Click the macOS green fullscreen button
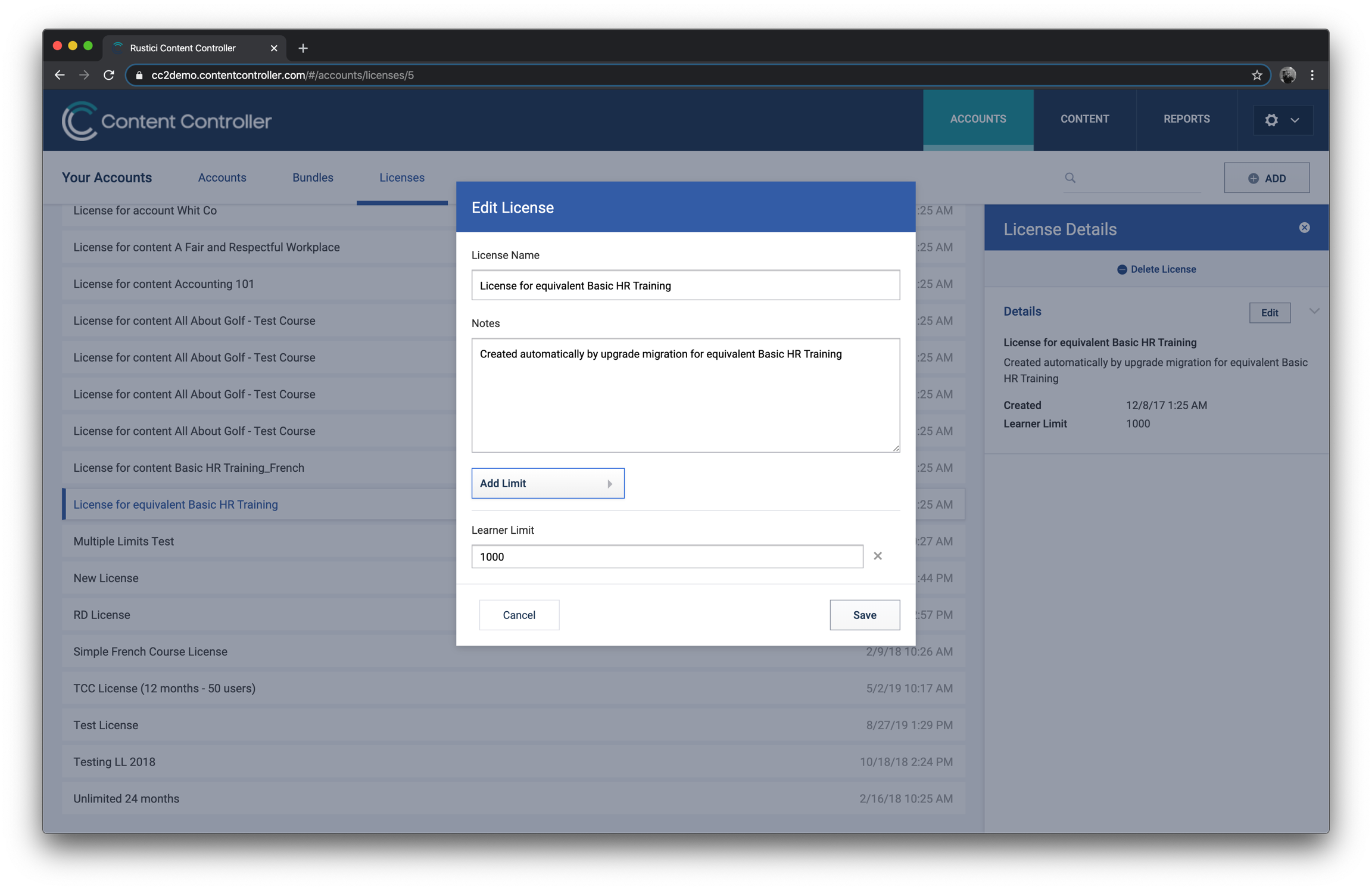The height and width of the screenshot is (890, 1372). coord(88,46)
